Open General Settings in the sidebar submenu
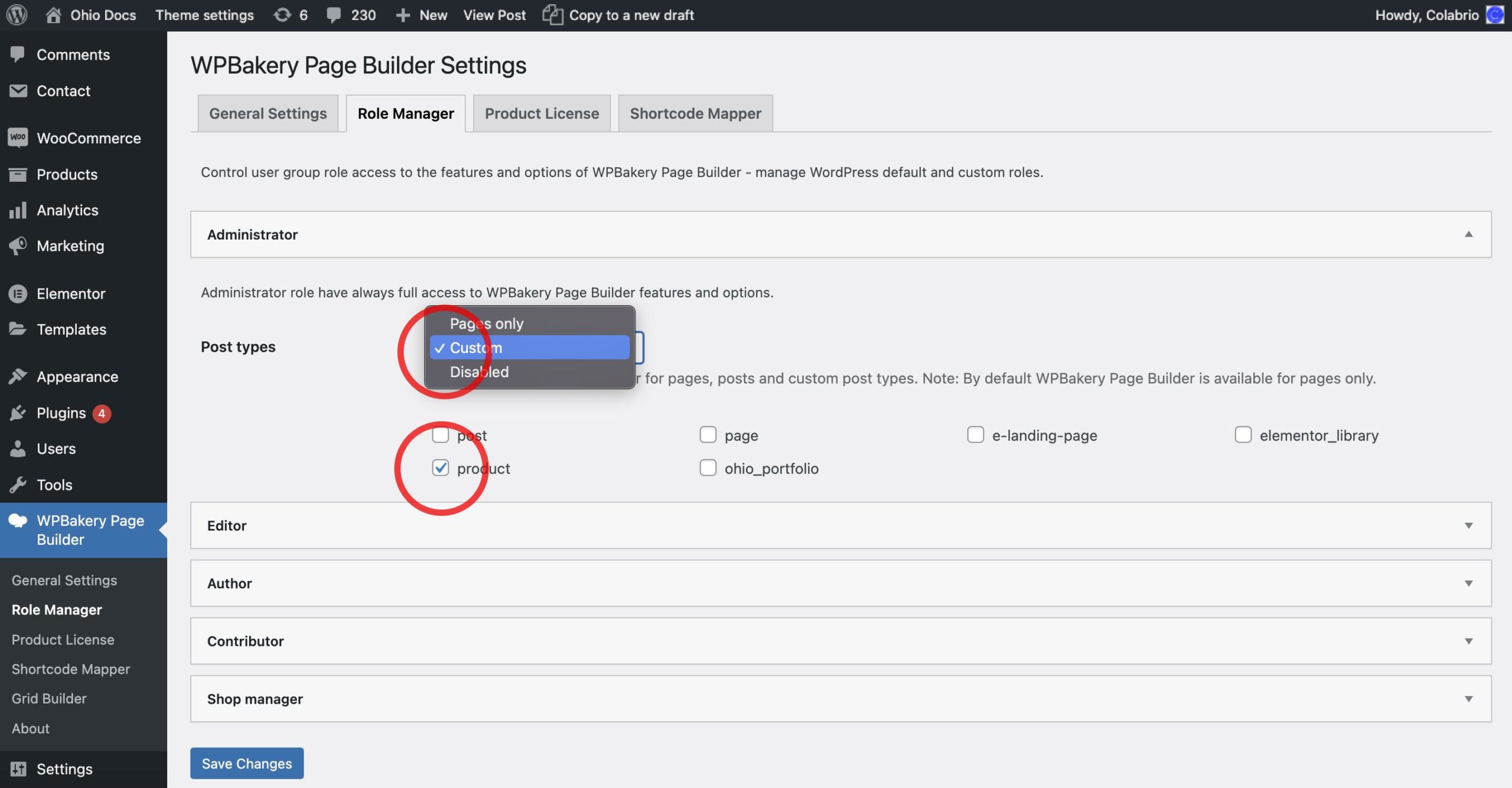This screenshot has width=1512, height=788. [x=64, y=580]
